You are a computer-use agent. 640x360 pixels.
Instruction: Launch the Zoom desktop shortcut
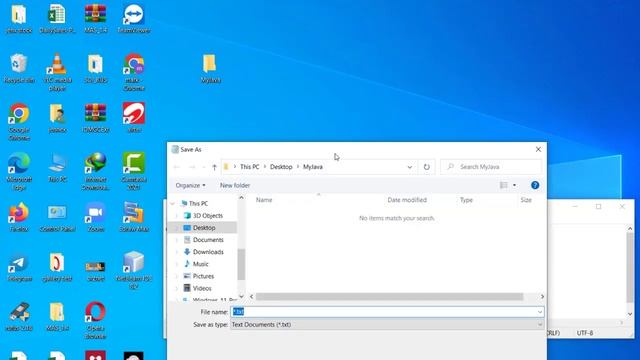point(96,217)
